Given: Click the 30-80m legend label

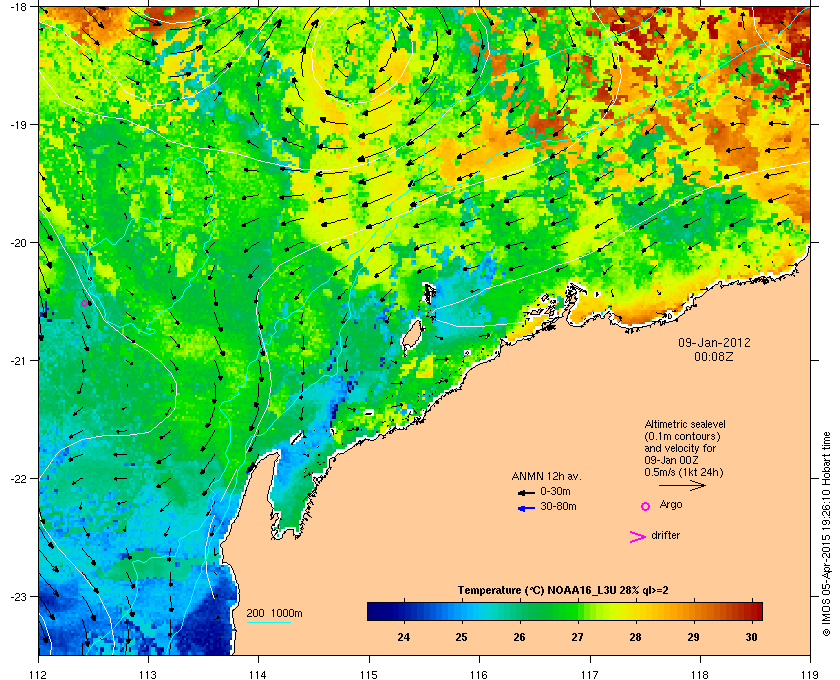Looking at the screenshot, I should (x=558, y=506).
